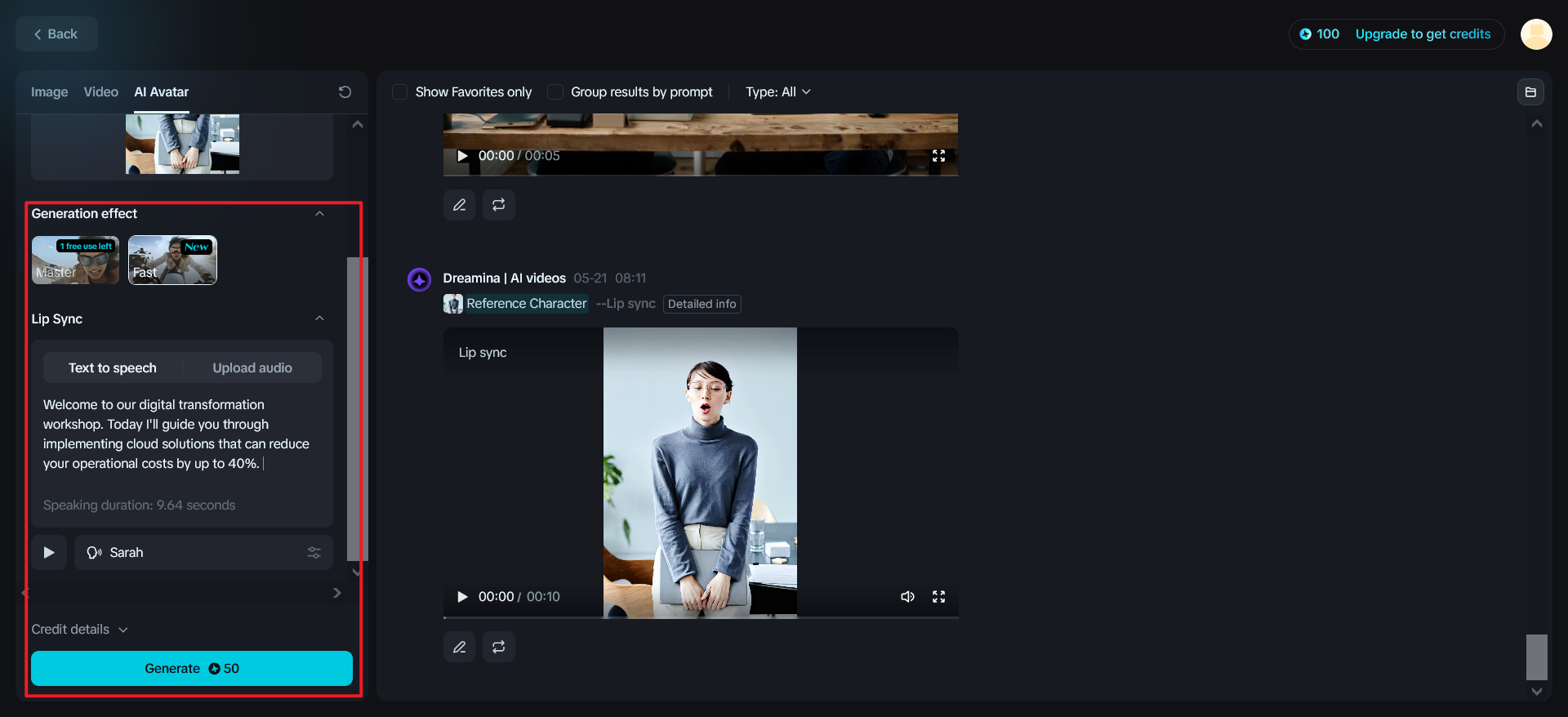Screen dimensions: 1568x717
Task: Open the Type: All filter dropdown
Action: (777, 92)
